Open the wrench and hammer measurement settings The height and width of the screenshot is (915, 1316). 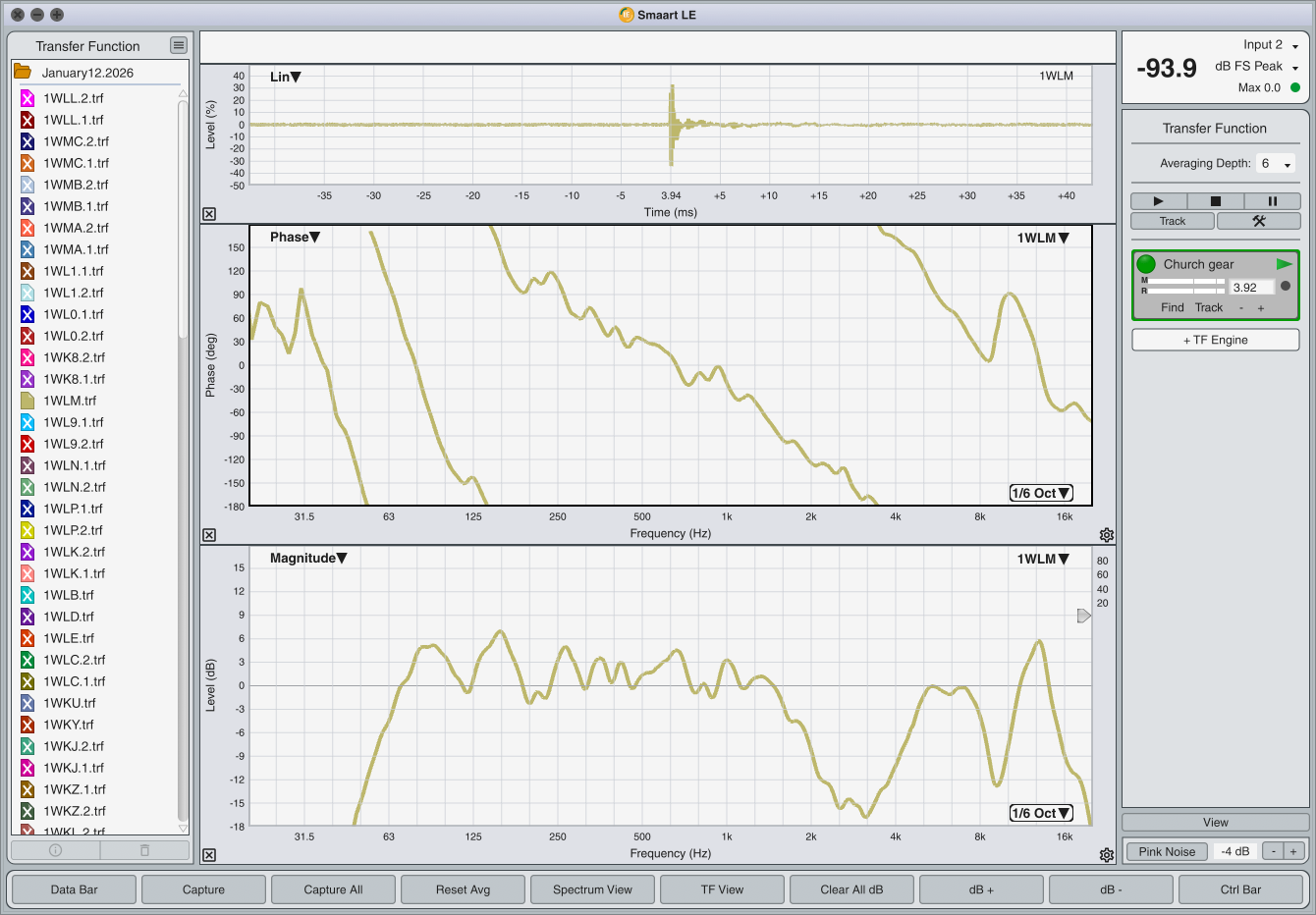pyautogui.click(x=1258, y=221)
